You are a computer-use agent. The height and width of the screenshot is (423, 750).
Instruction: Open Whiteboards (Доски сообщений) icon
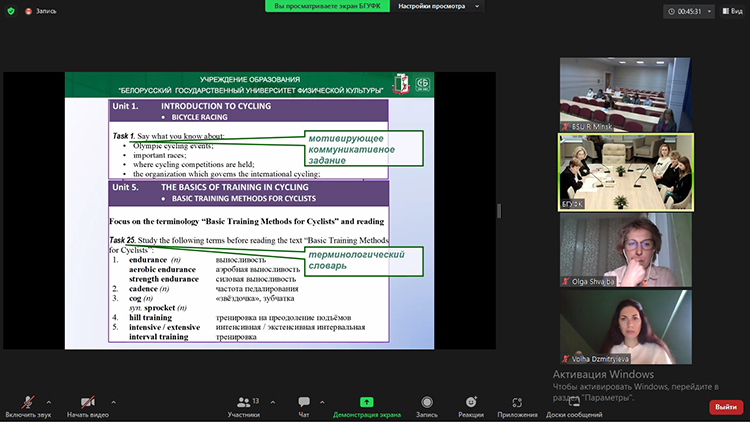574,401
